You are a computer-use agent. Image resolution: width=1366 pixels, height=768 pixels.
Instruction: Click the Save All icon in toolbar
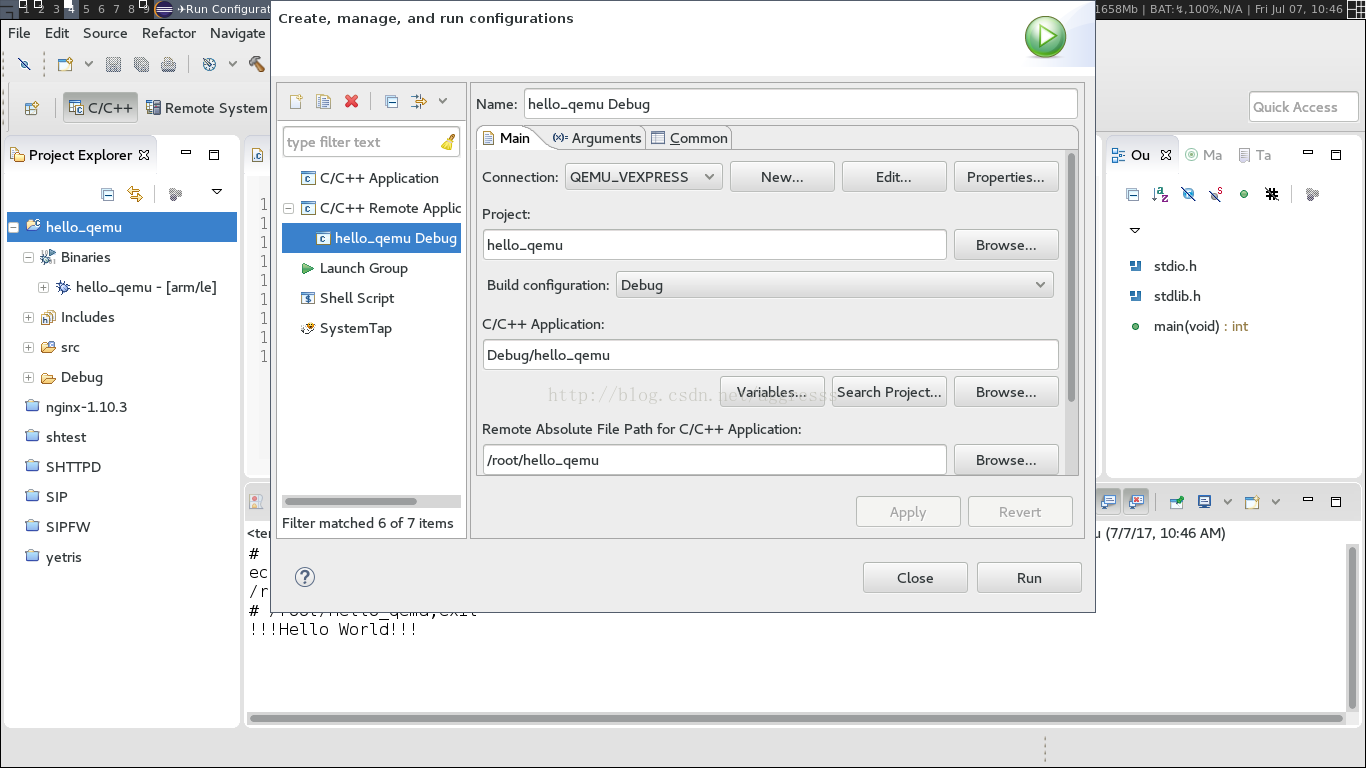pyautogui.click(x=141, y=64)
